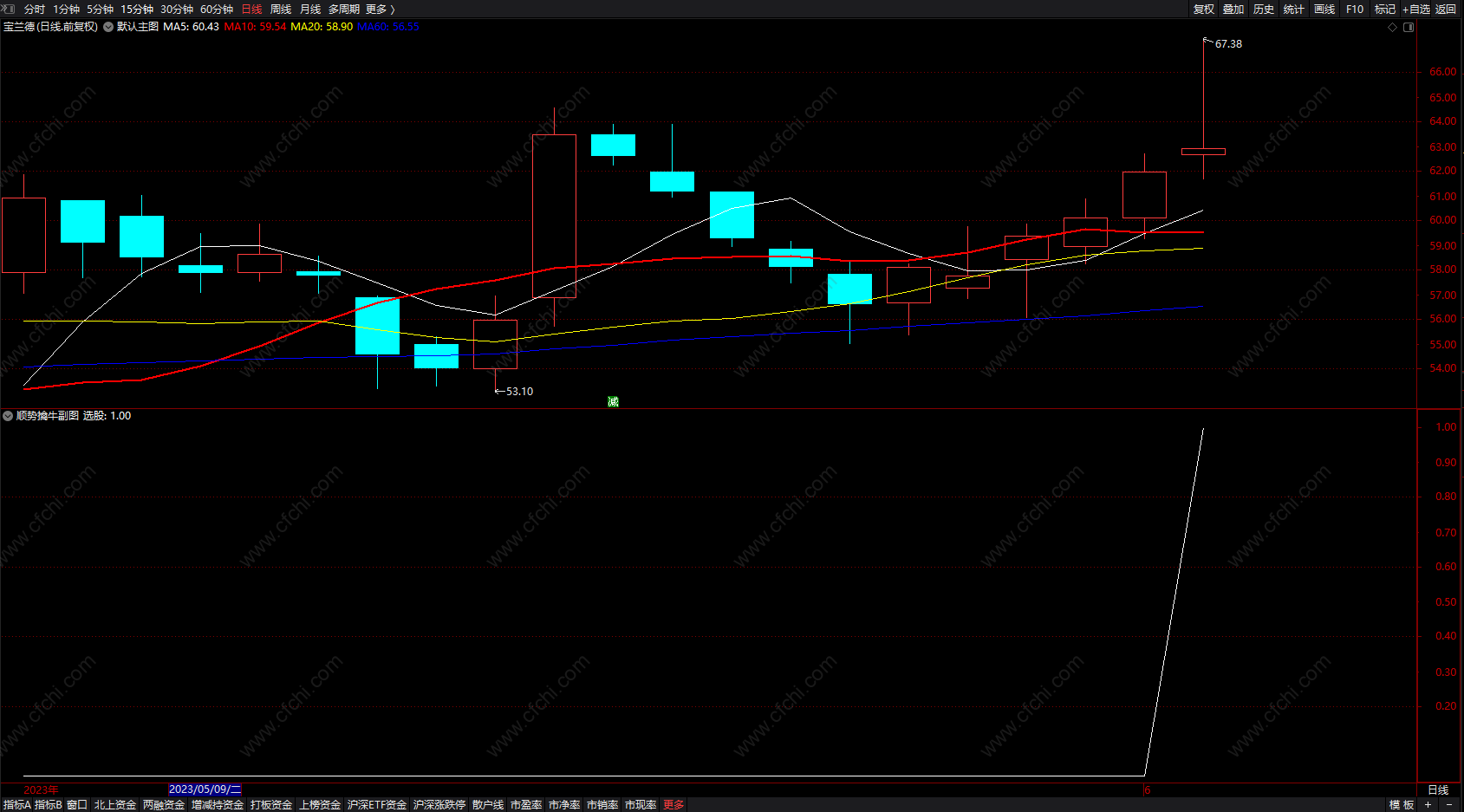Image resolution: width=1464 pixels, height=812 pixels.
Task: Switch to 1分钟 period tab
Action: (67, 9)
